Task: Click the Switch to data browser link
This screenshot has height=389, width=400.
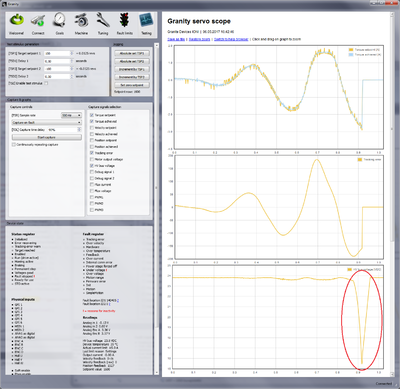Action: [231, 39]
